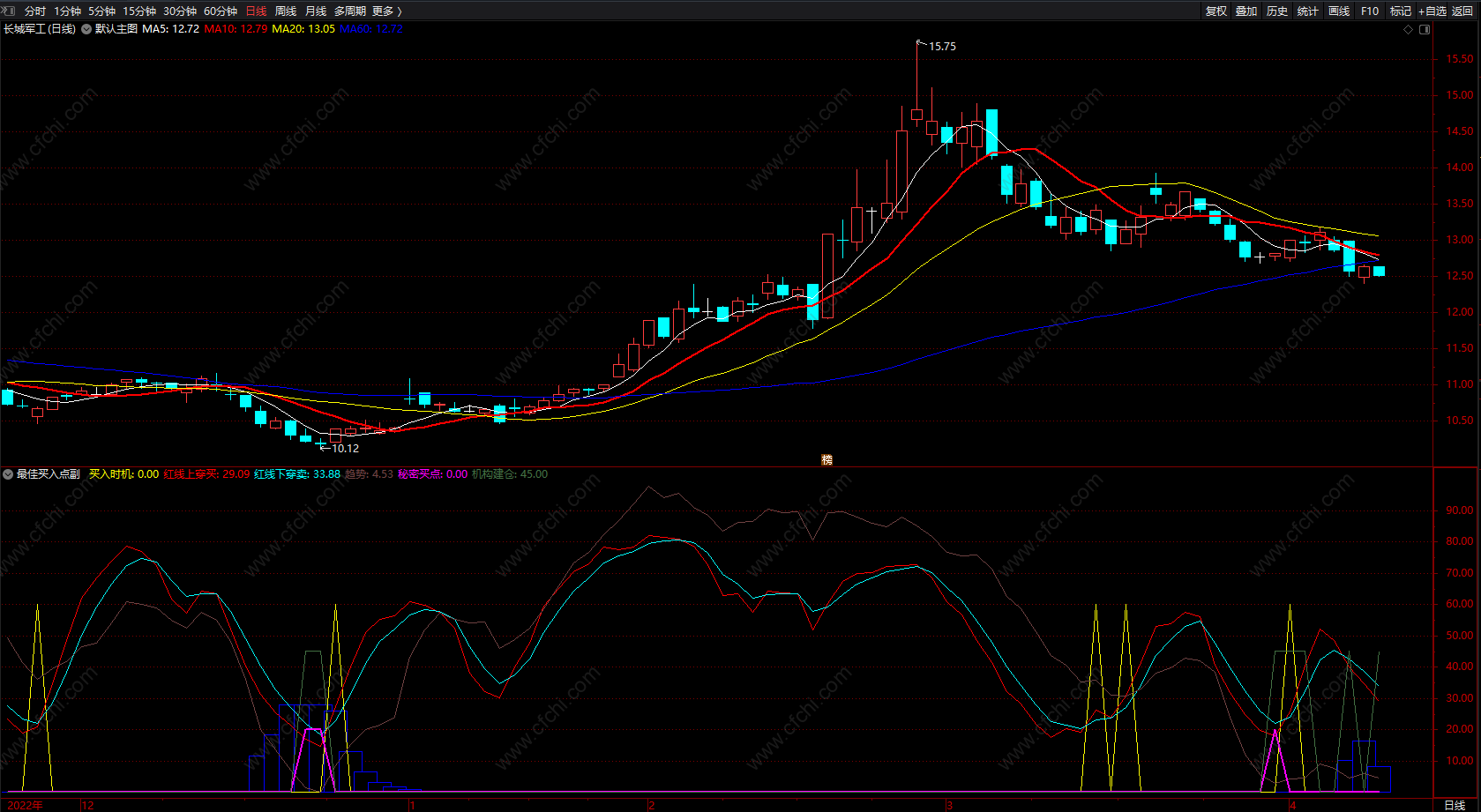Click the 默认主图 indicator label
This screenshot has width=1481, height=812.
(x=116, y=29)
